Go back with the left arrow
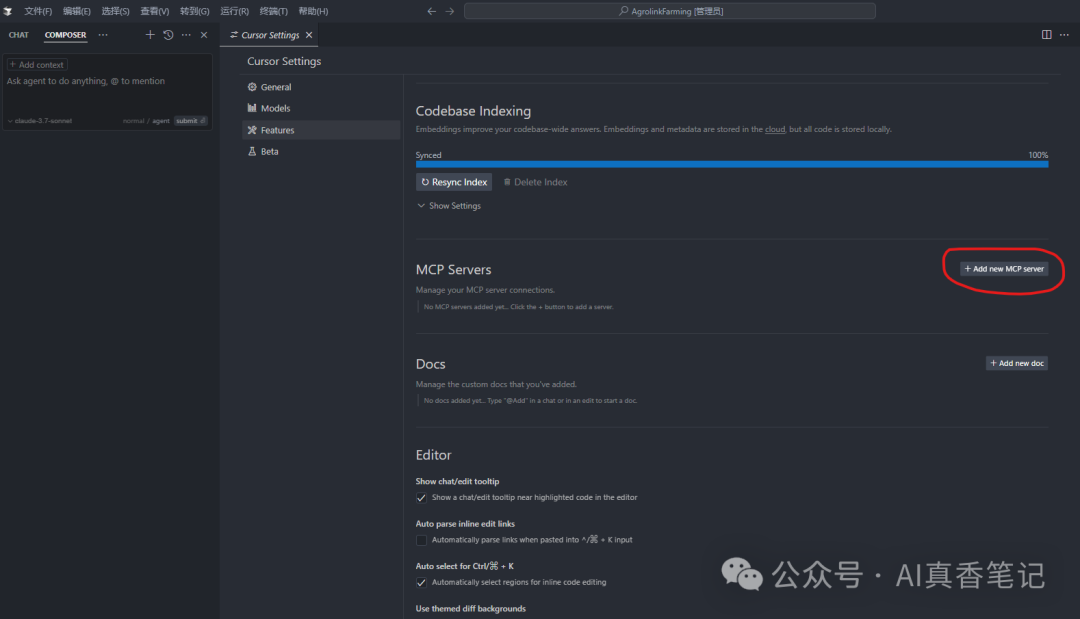The image size is (1080, 619). (431, 11)
